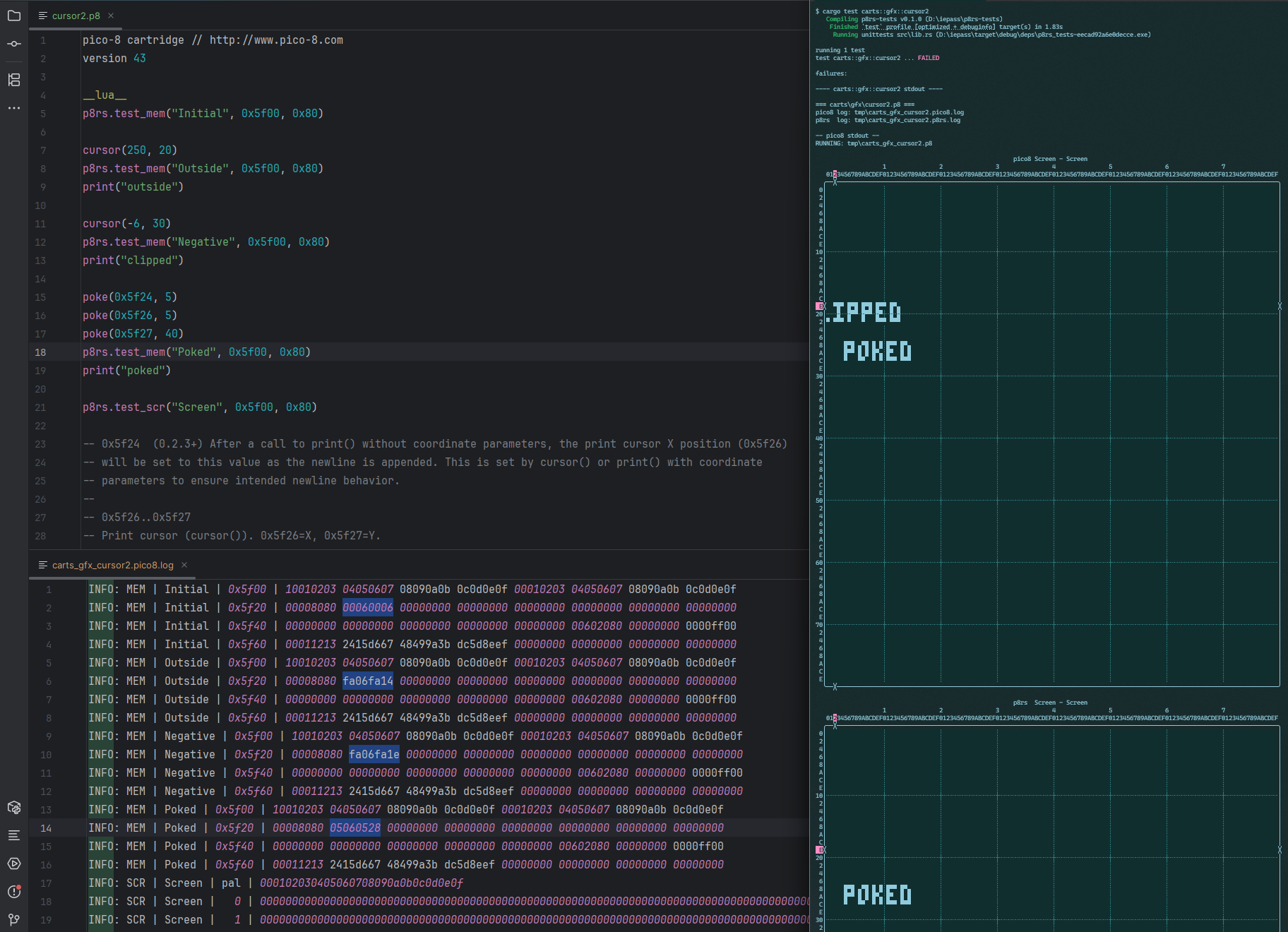Viewport: 1288px width, 932px height.
Task: Click highlighted value 05060528 in log
Action: click(354, 828)
